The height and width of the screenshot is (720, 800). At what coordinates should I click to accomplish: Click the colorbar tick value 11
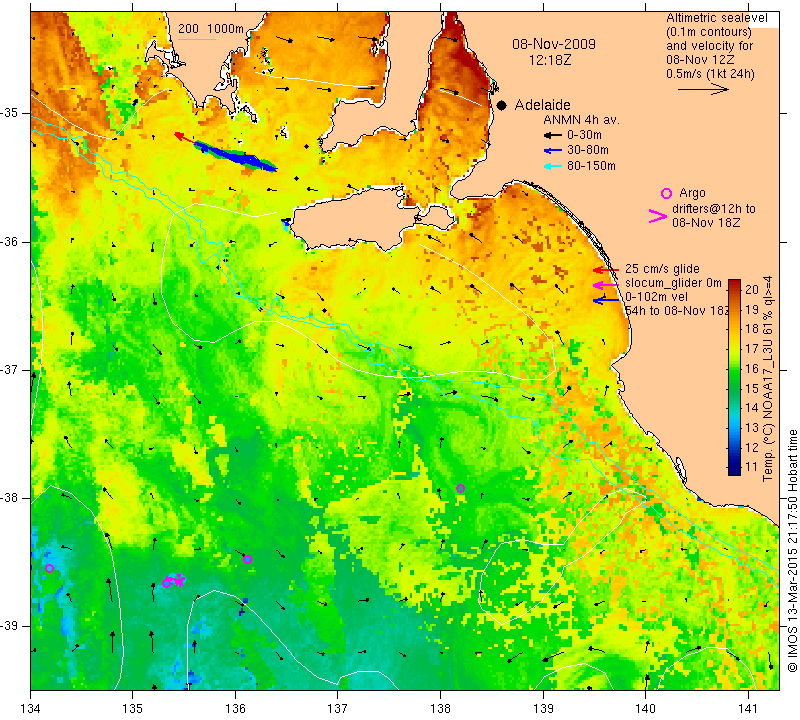coord(752,467)
